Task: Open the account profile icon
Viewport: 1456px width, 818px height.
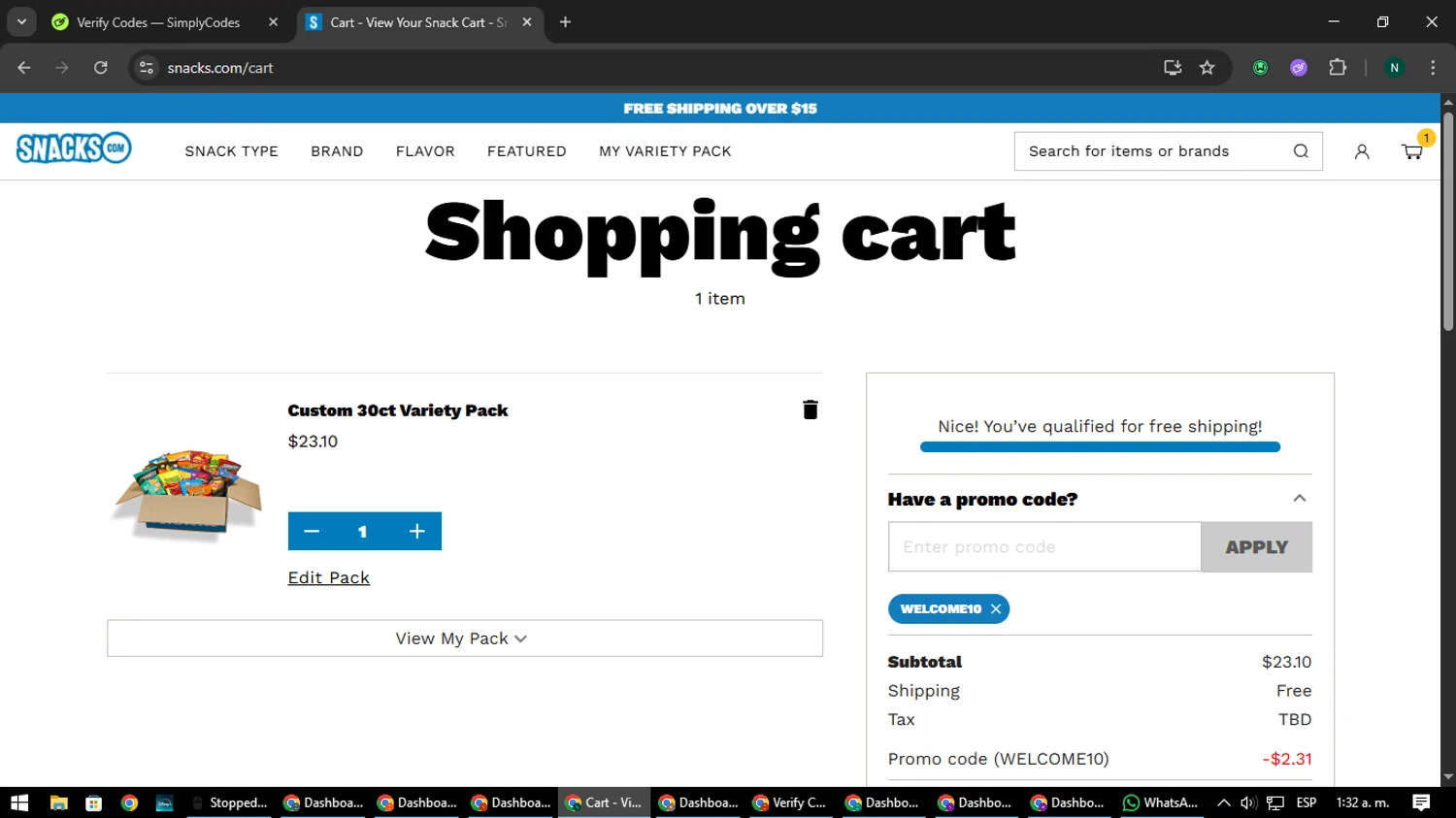Action: pyautogui.click(x=1362, y=151)
